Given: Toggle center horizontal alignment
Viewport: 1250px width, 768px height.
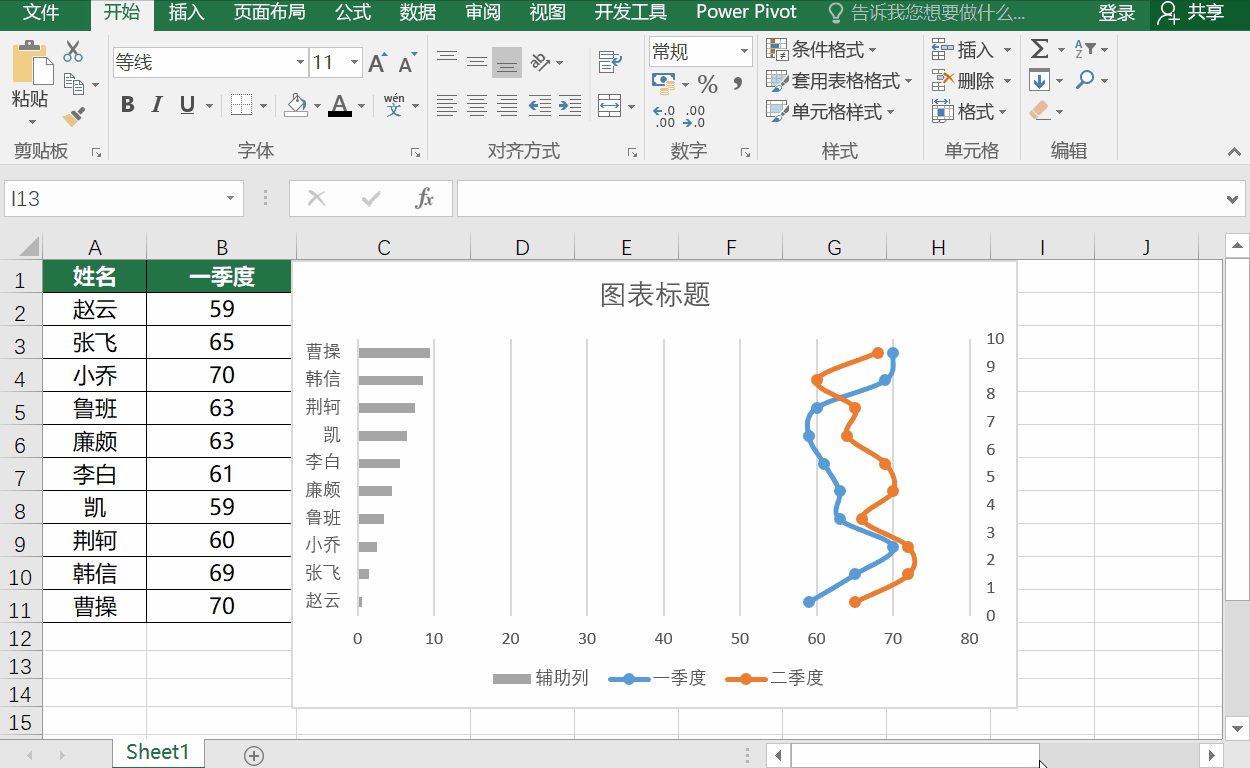Looking at the screenshot, I should pyautogui.click(x=477, y=104).
